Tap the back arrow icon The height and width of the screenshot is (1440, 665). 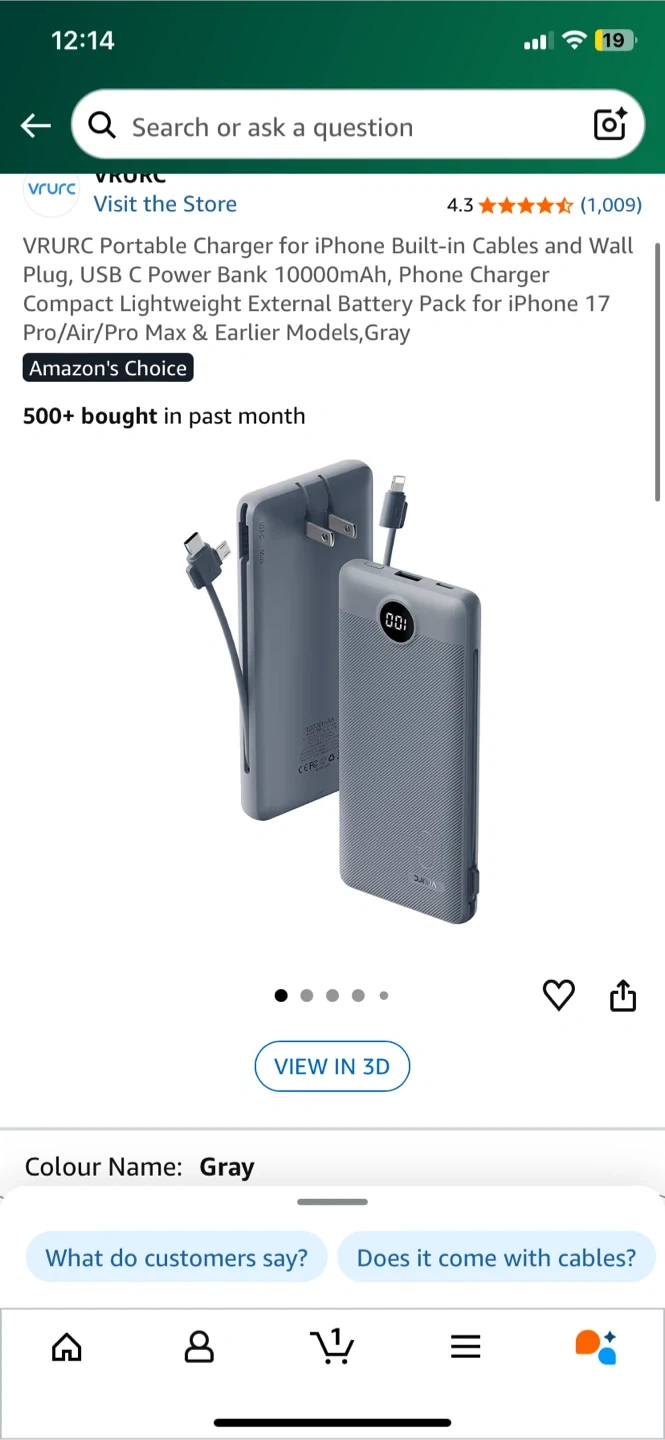tap(36, 126)
